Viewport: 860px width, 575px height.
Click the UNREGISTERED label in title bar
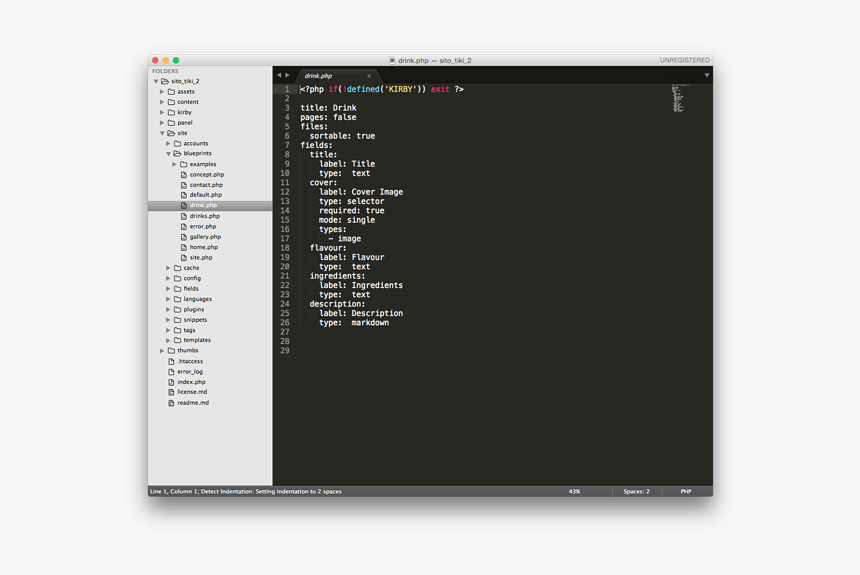pos(684,60)
